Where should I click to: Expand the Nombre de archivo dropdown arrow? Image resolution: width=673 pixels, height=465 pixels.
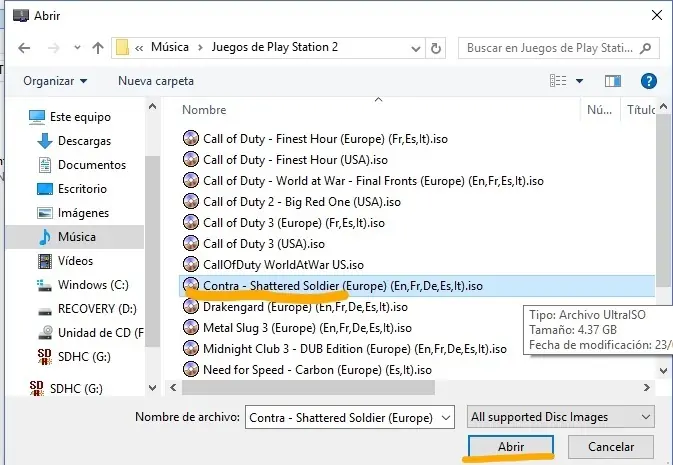[446, 417]
